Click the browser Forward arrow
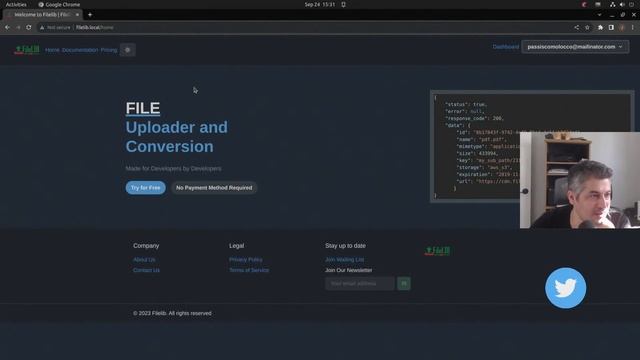640x360 pixels. click(18, 27)
